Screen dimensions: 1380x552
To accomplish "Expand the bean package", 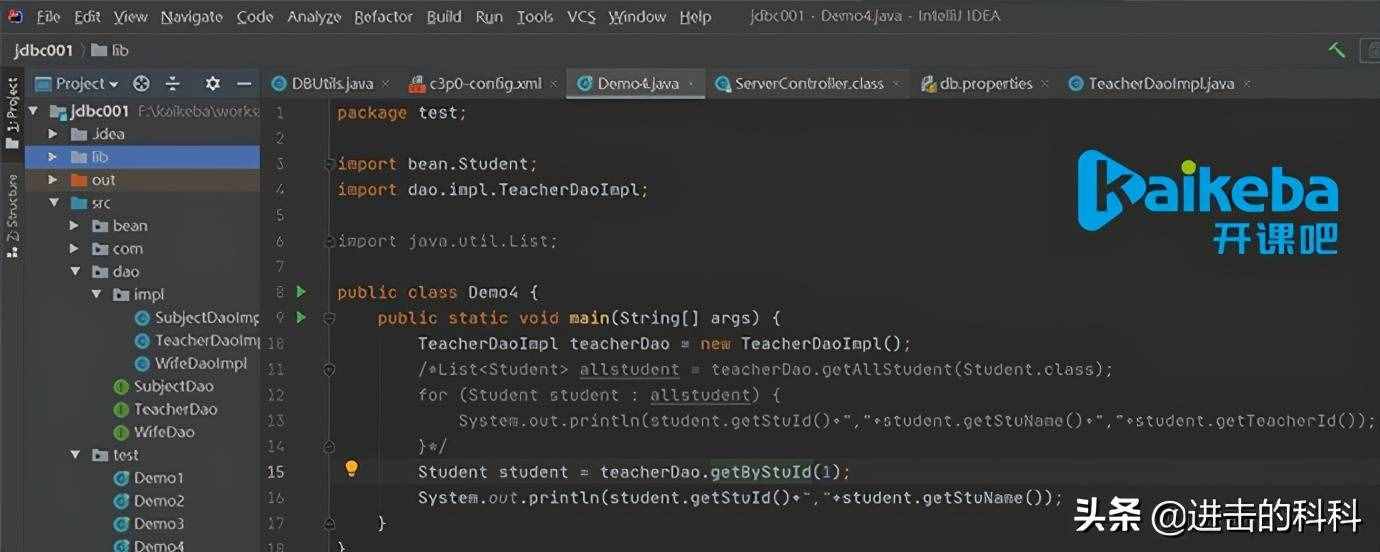I will click(74, 226).
